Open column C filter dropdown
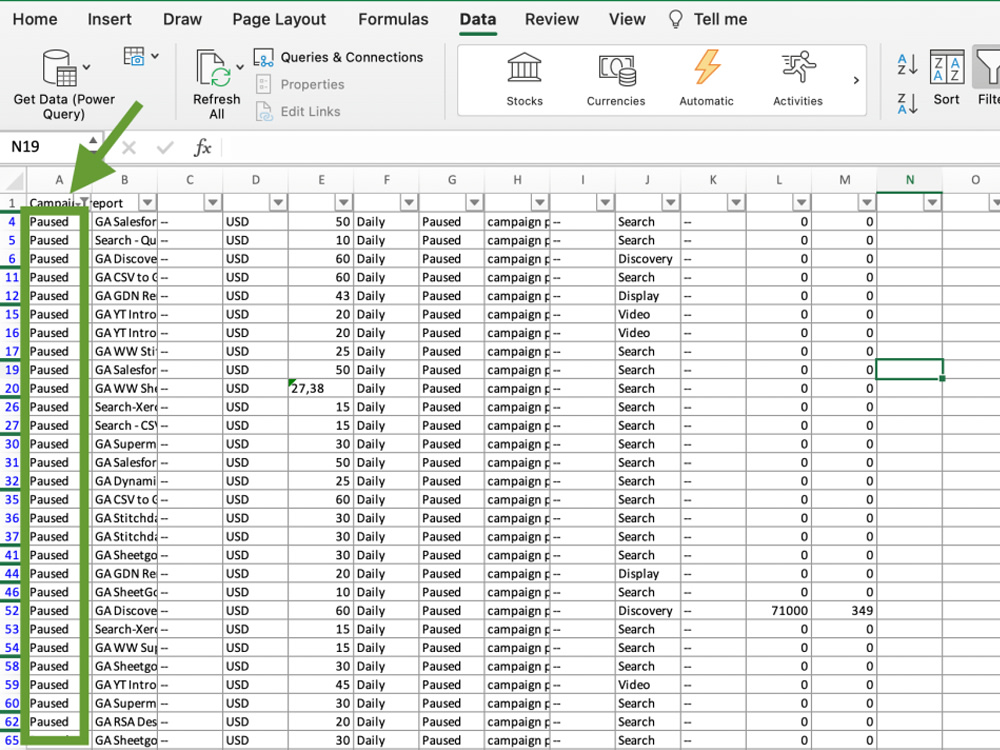The height and width of the screenshot is (750, 1000). [x=212, y=203]
